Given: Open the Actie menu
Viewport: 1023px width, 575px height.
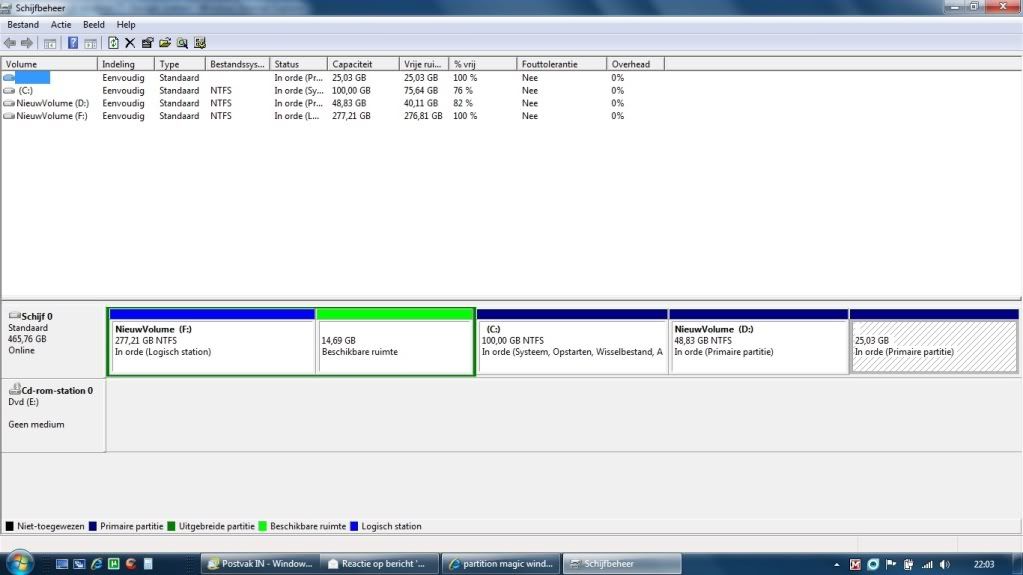Looking at the screenshot, I should pyautogui.click(x=61, y=24).
